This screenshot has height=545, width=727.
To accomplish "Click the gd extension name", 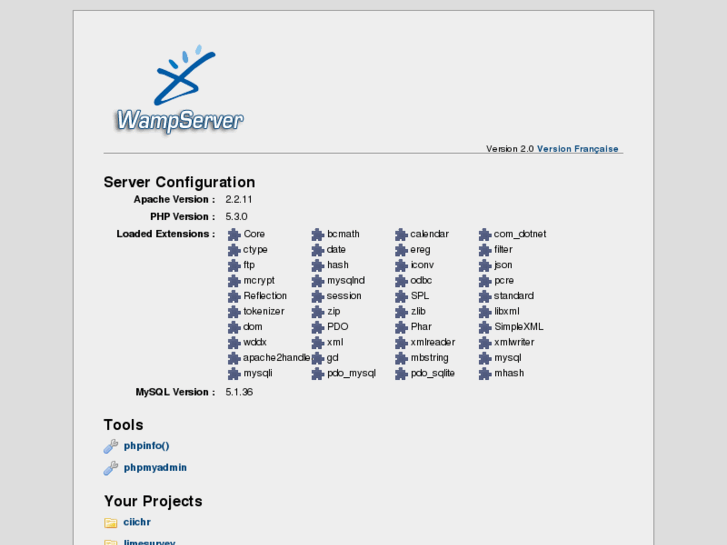I will pos(332,358).
